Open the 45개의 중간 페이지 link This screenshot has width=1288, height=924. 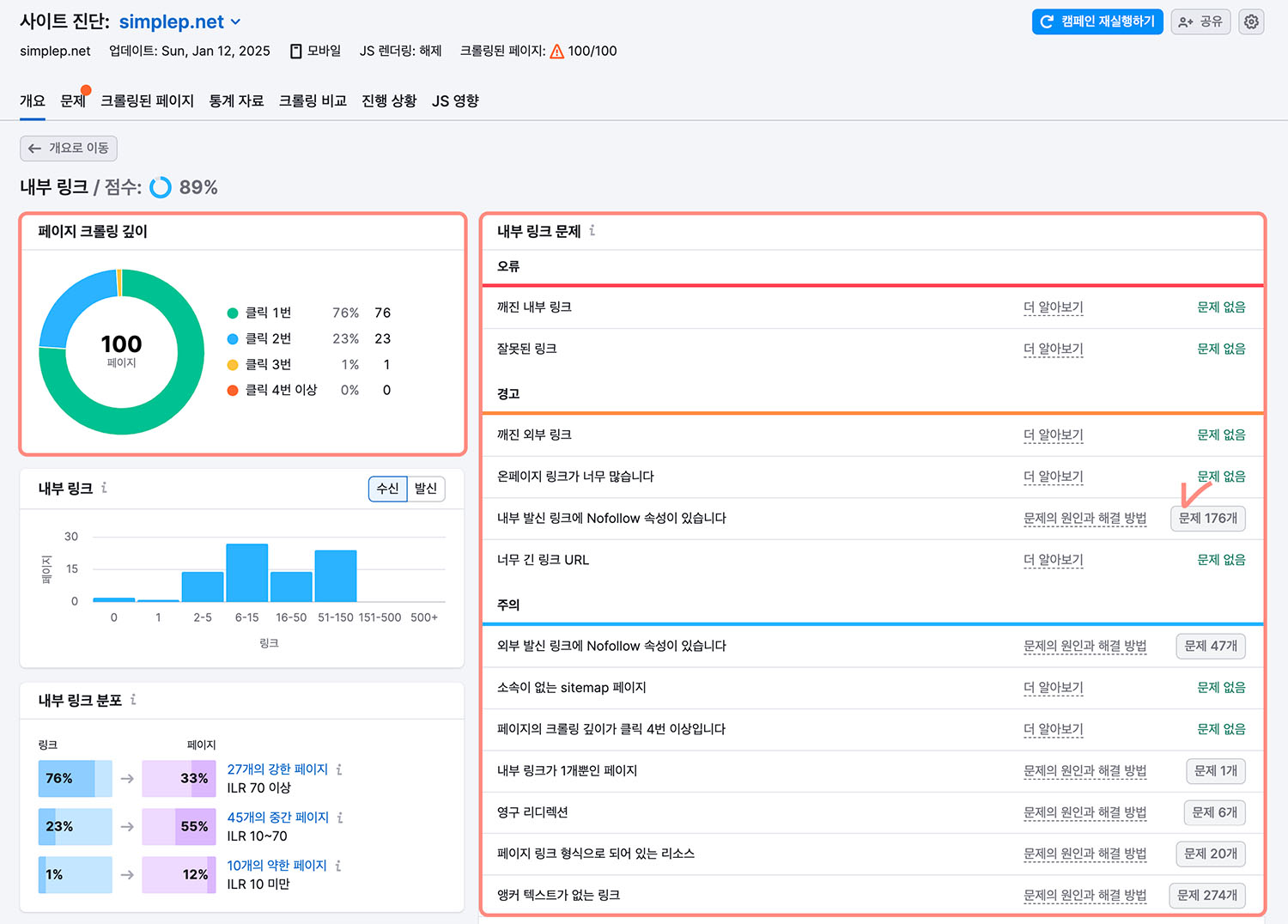(x=277, y=818)
